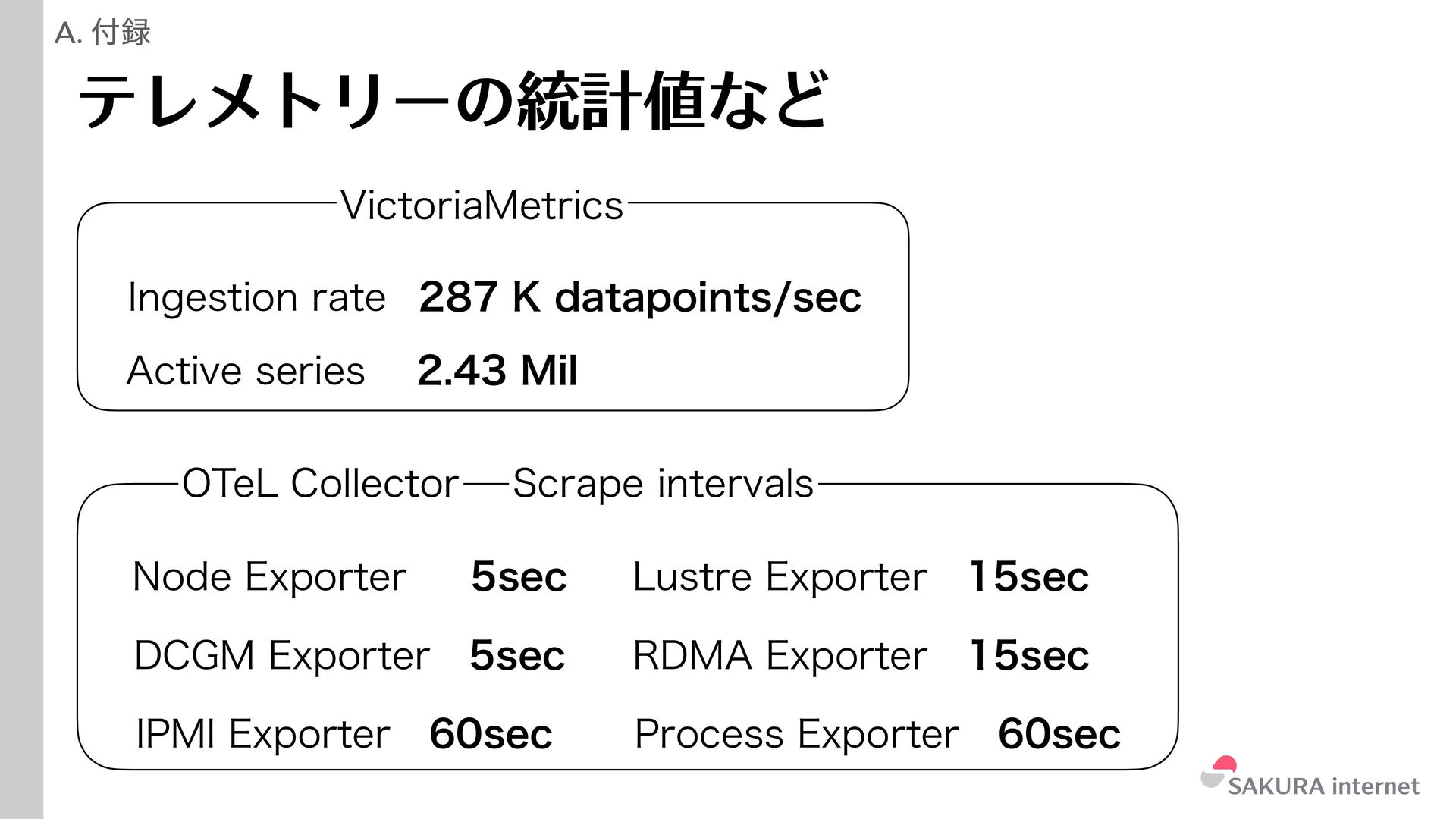Image resolution: width=1456 pixels, height=819 pixels.
Task: Click the VictoriaMetrics box heading
Action: pyautogui.click(x=482, y=206)
